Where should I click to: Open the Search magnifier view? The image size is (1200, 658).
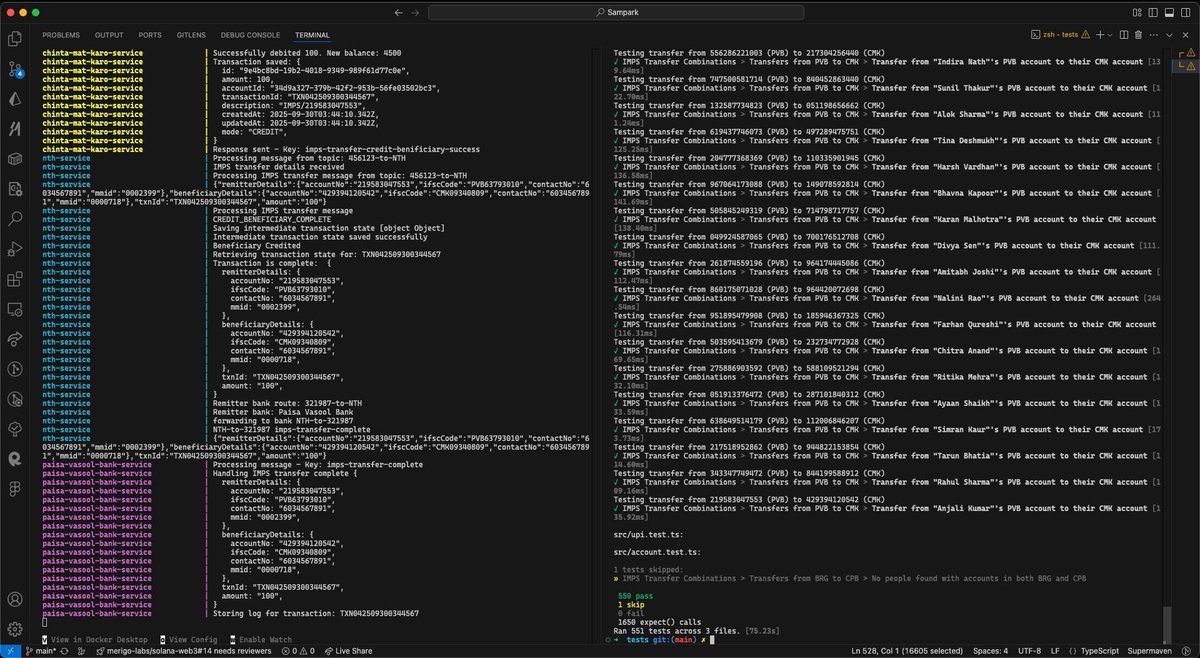pyautogui.click(x=14, y=218)
